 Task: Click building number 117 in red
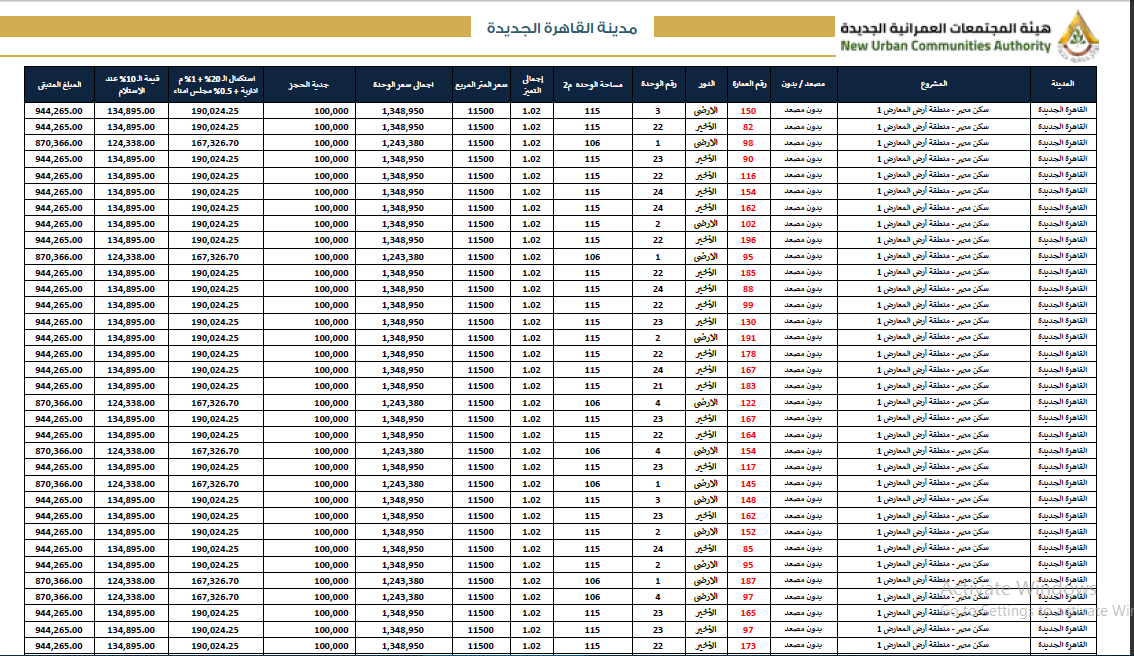point(748,467)
